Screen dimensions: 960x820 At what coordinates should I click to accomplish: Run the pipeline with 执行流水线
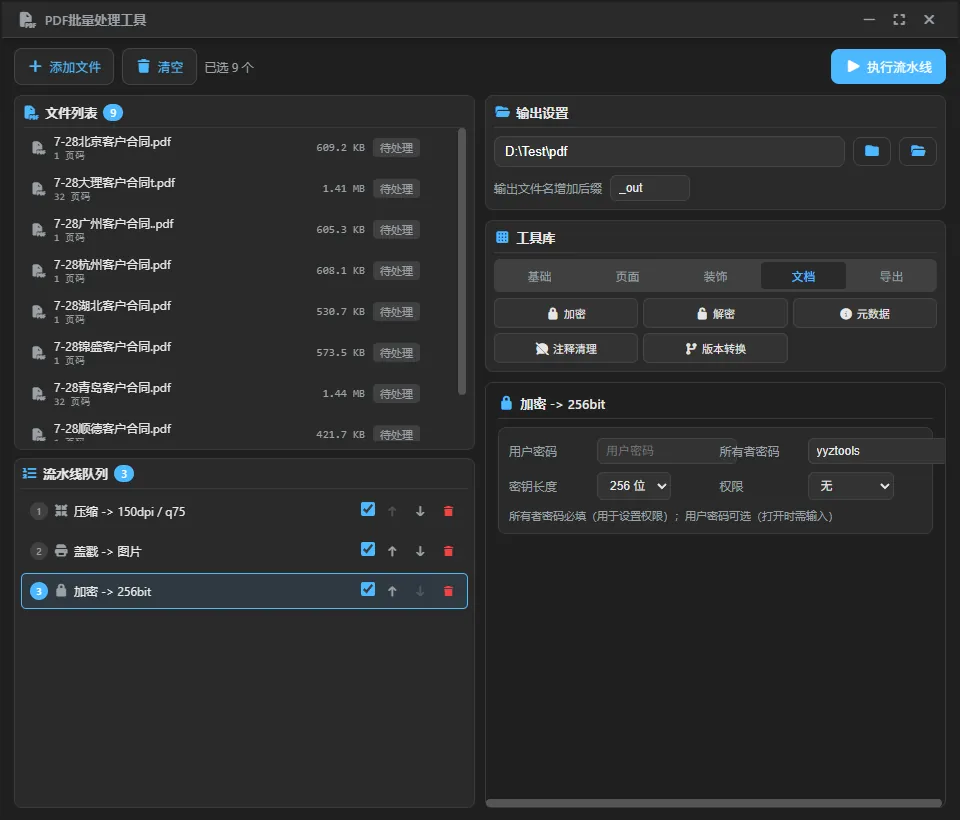(x=888, y=67)
